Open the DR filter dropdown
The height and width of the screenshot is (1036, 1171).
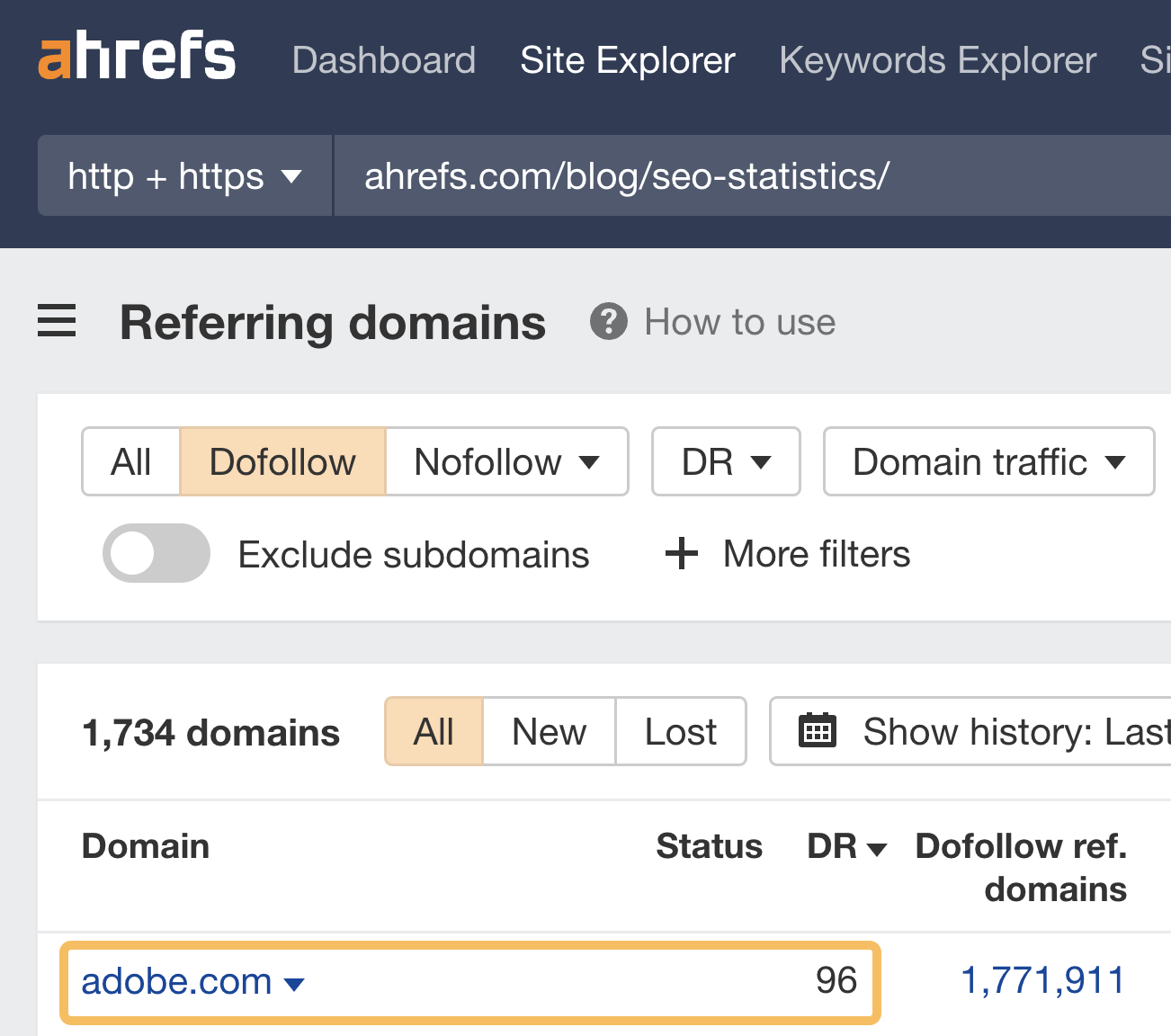pyautogui.click(x=725, y=461)
